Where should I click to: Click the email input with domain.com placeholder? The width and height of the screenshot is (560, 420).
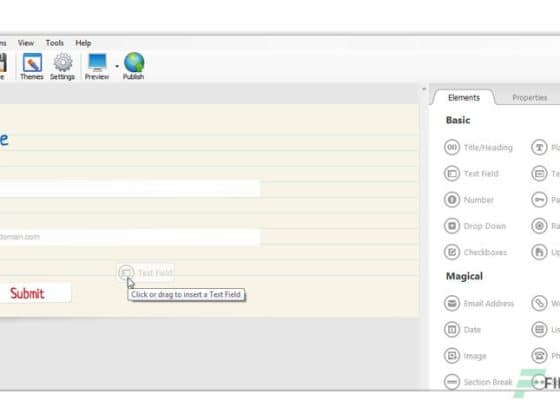pos(130,237)
